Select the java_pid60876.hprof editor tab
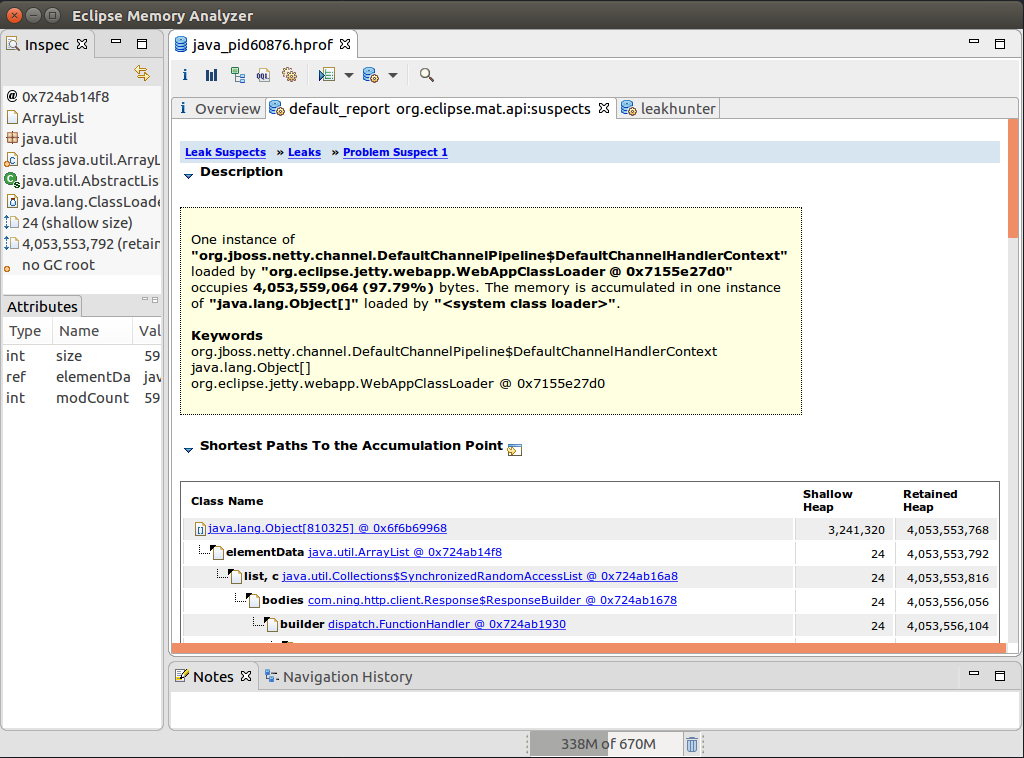The width and height of the screenshot is (1024, 758). [x=262, y=45]
